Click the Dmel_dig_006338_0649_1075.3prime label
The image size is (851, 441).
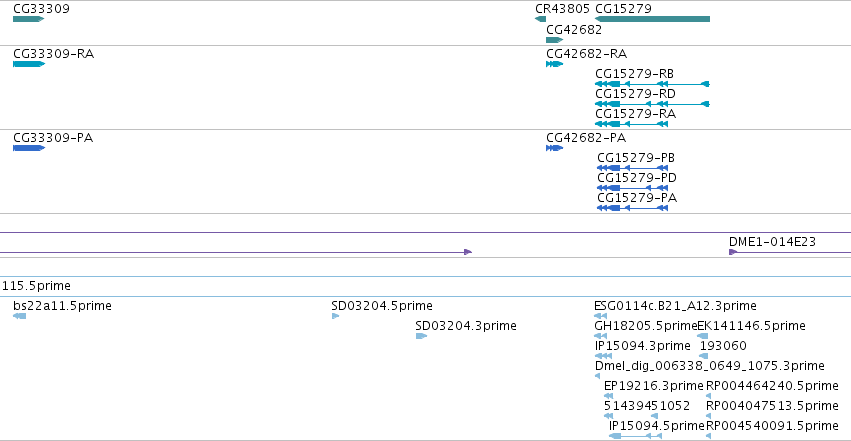(710, 366)
